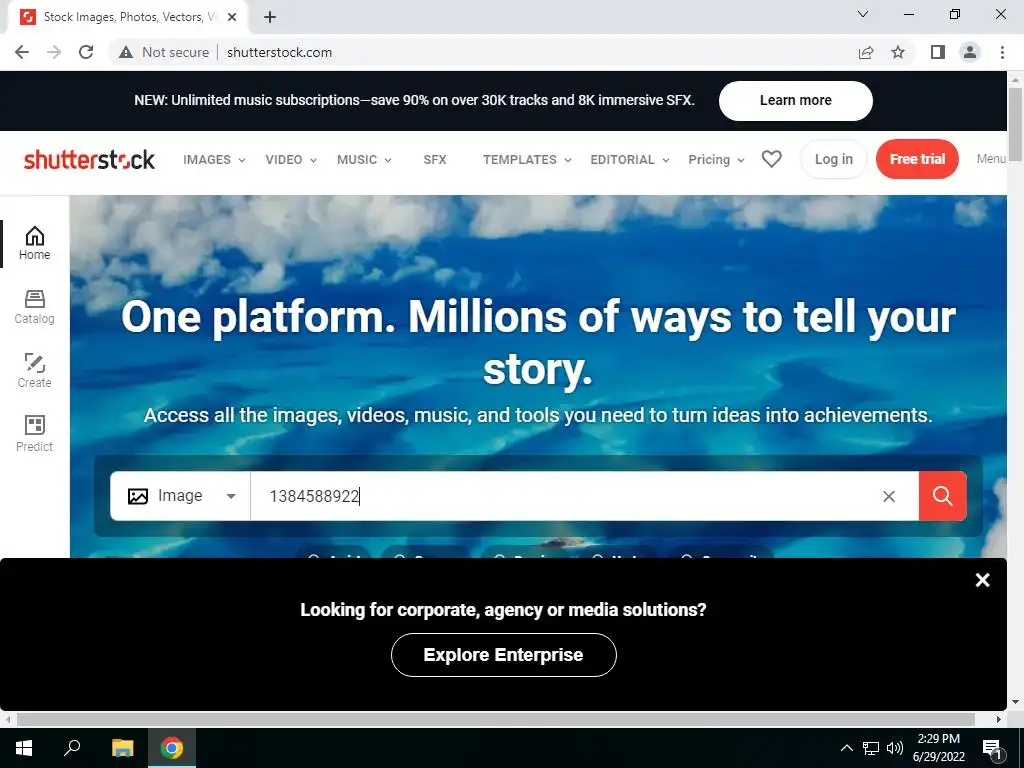Open the notification center icon
The height and width of the screenshot is (768, 1024).
coord(992,748)
